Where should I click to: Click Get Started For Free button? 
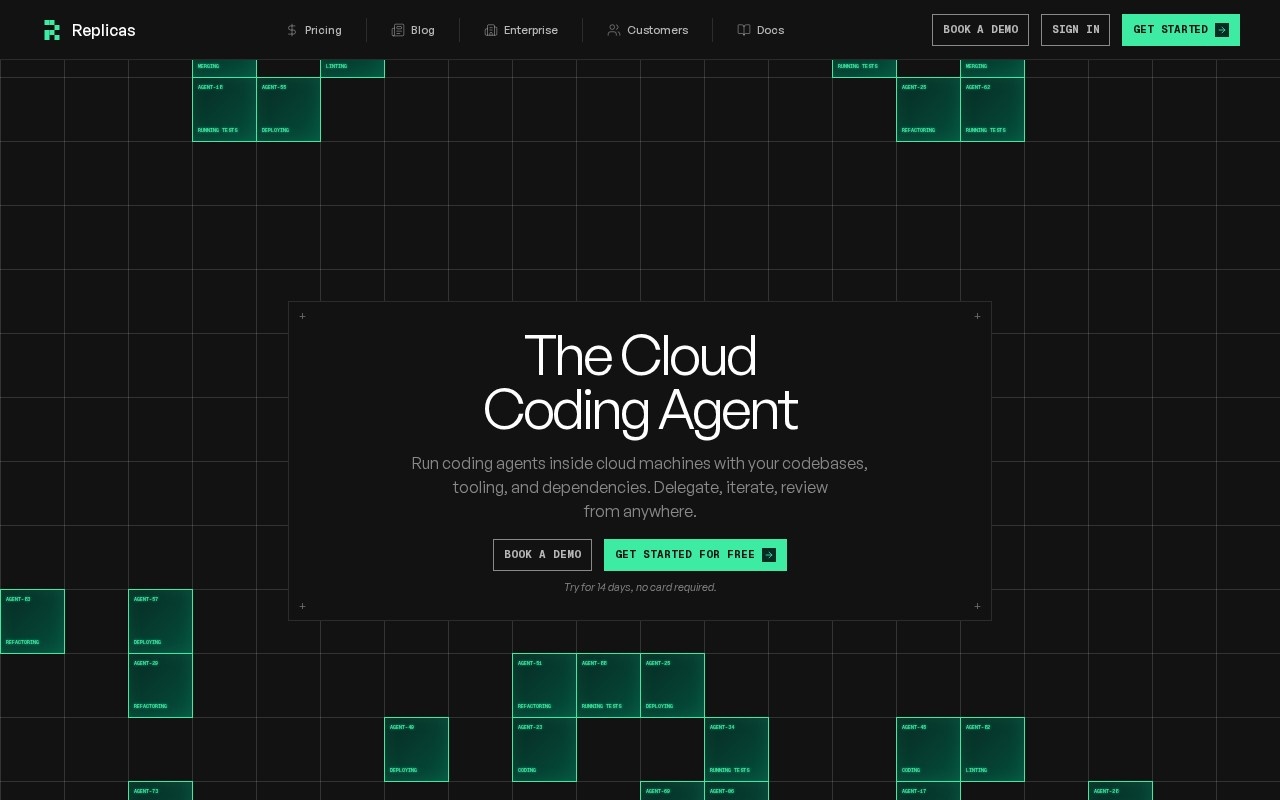(x=695, y=555)
